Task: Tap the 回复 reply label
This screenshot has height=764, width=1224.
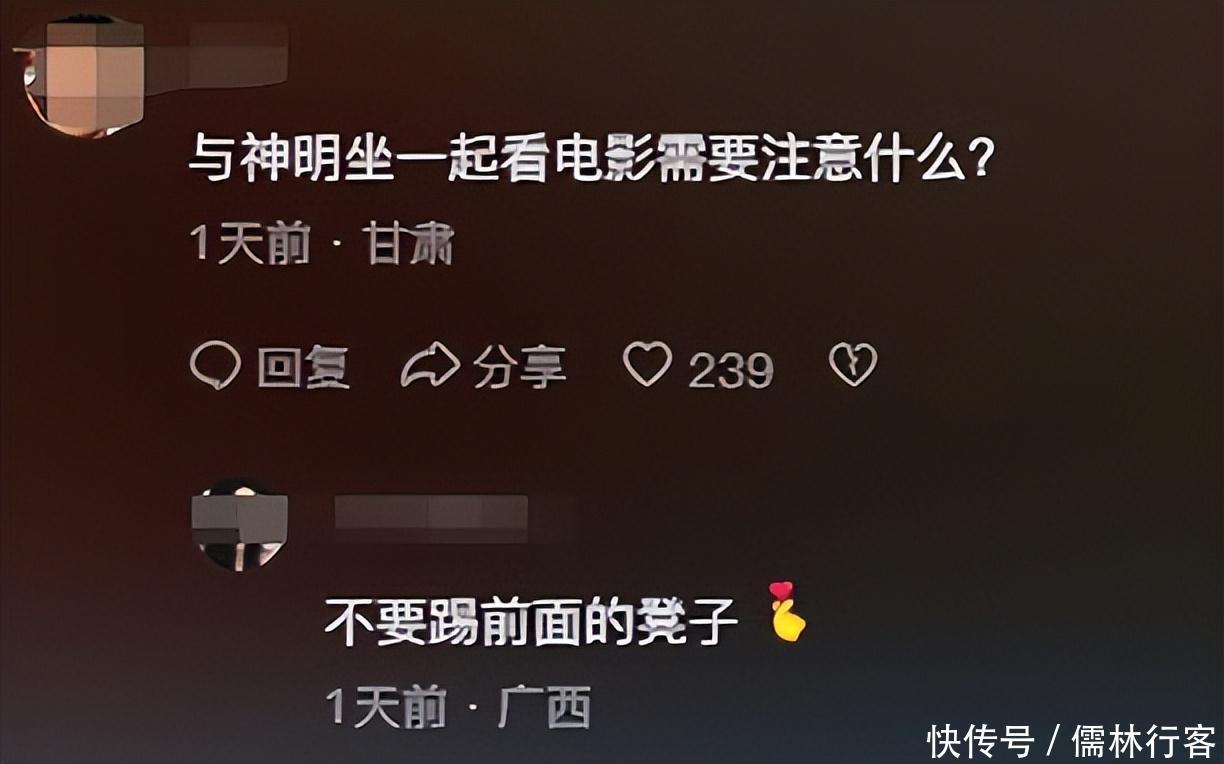Action: tap(304, 368)
